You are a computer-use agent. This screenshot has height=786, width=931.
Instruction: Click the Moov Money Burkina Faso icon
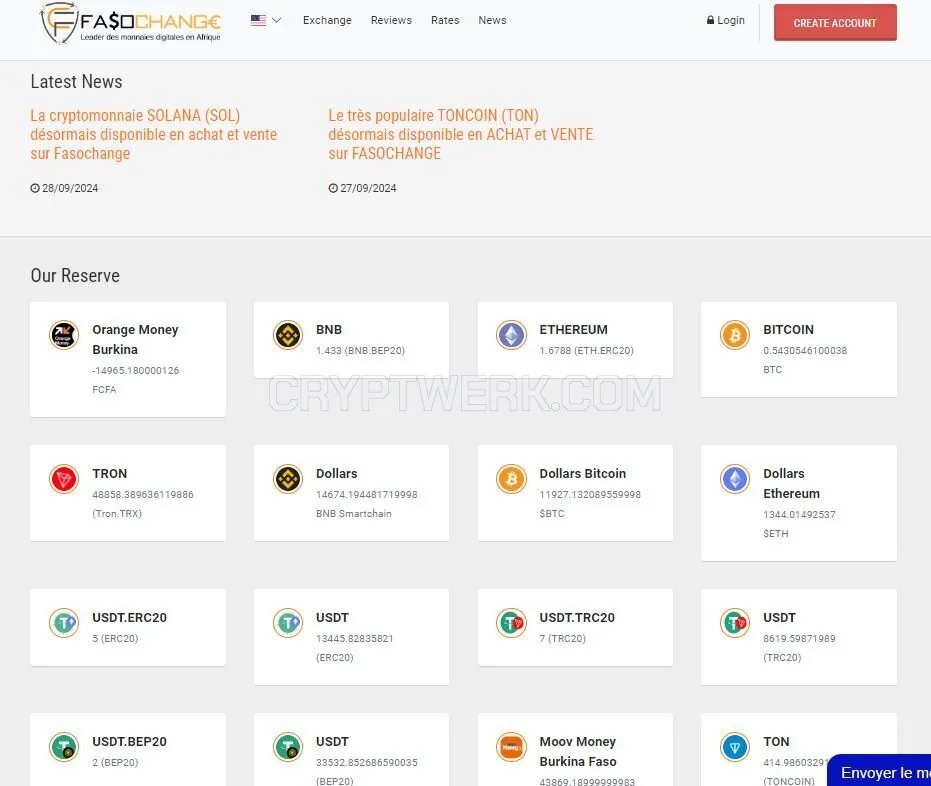coord(511,747)
